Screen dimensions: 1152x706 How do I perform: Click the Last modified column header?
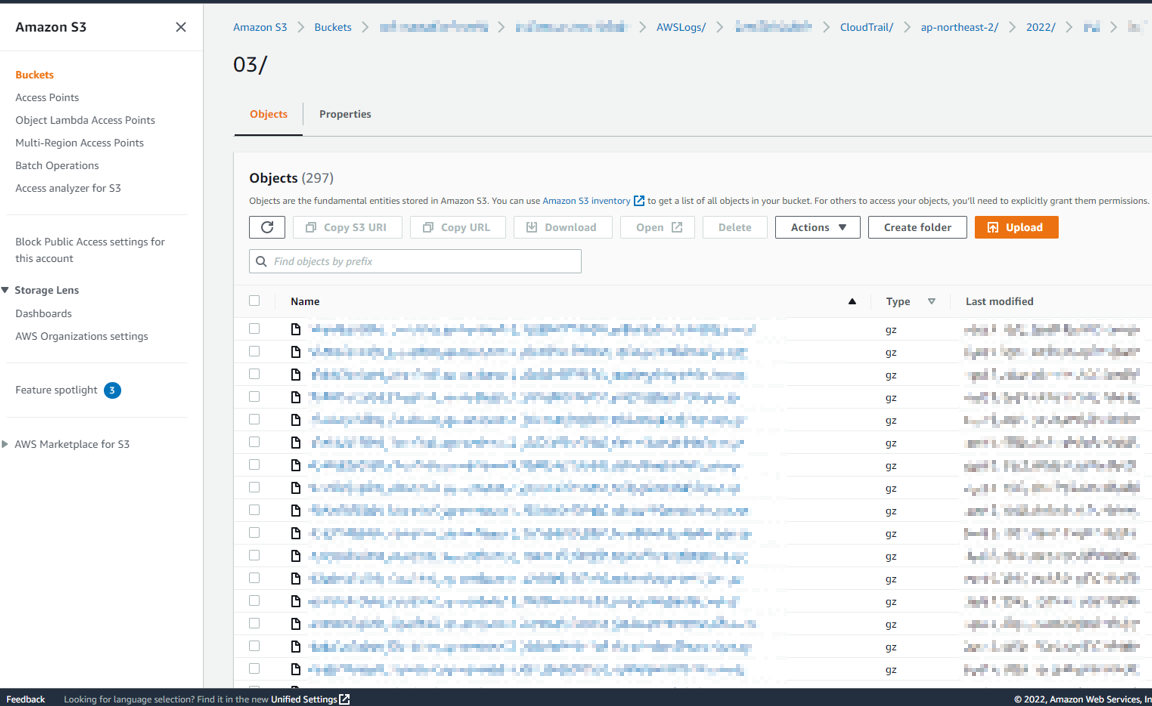click(x=999, y=301)
